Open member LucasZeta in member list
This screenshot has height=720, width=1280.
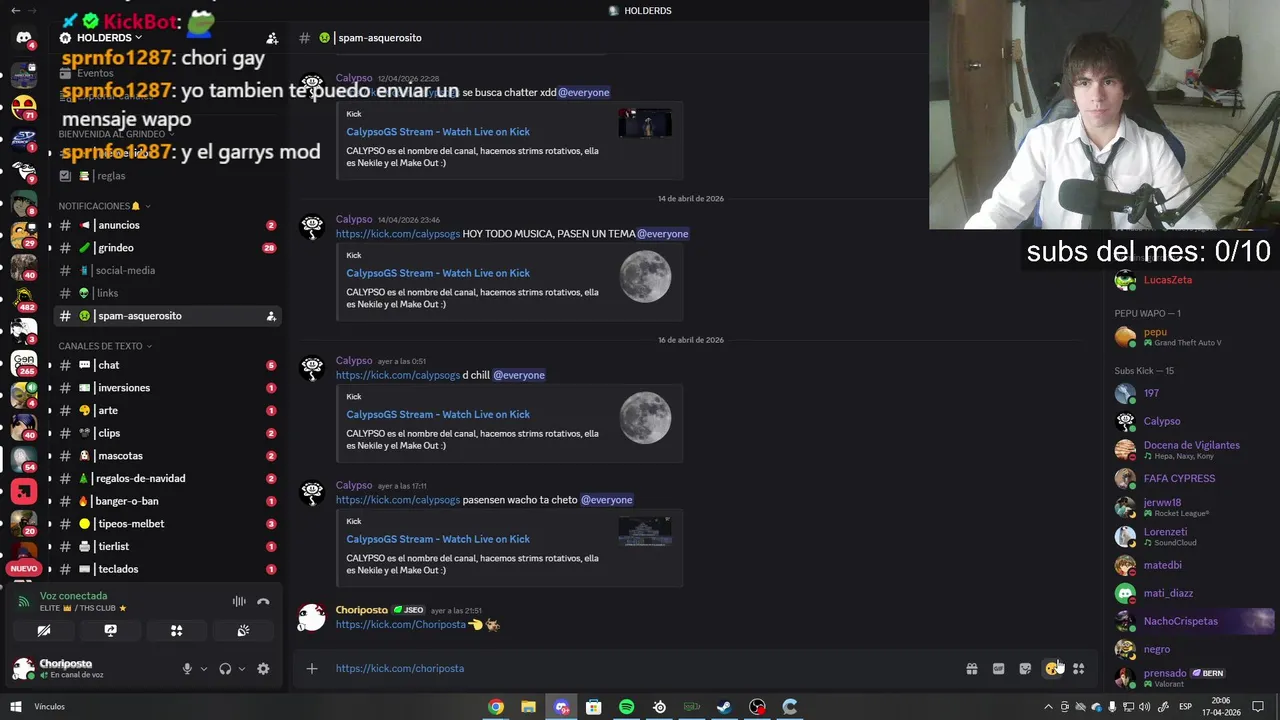[x=1193, y=280]
